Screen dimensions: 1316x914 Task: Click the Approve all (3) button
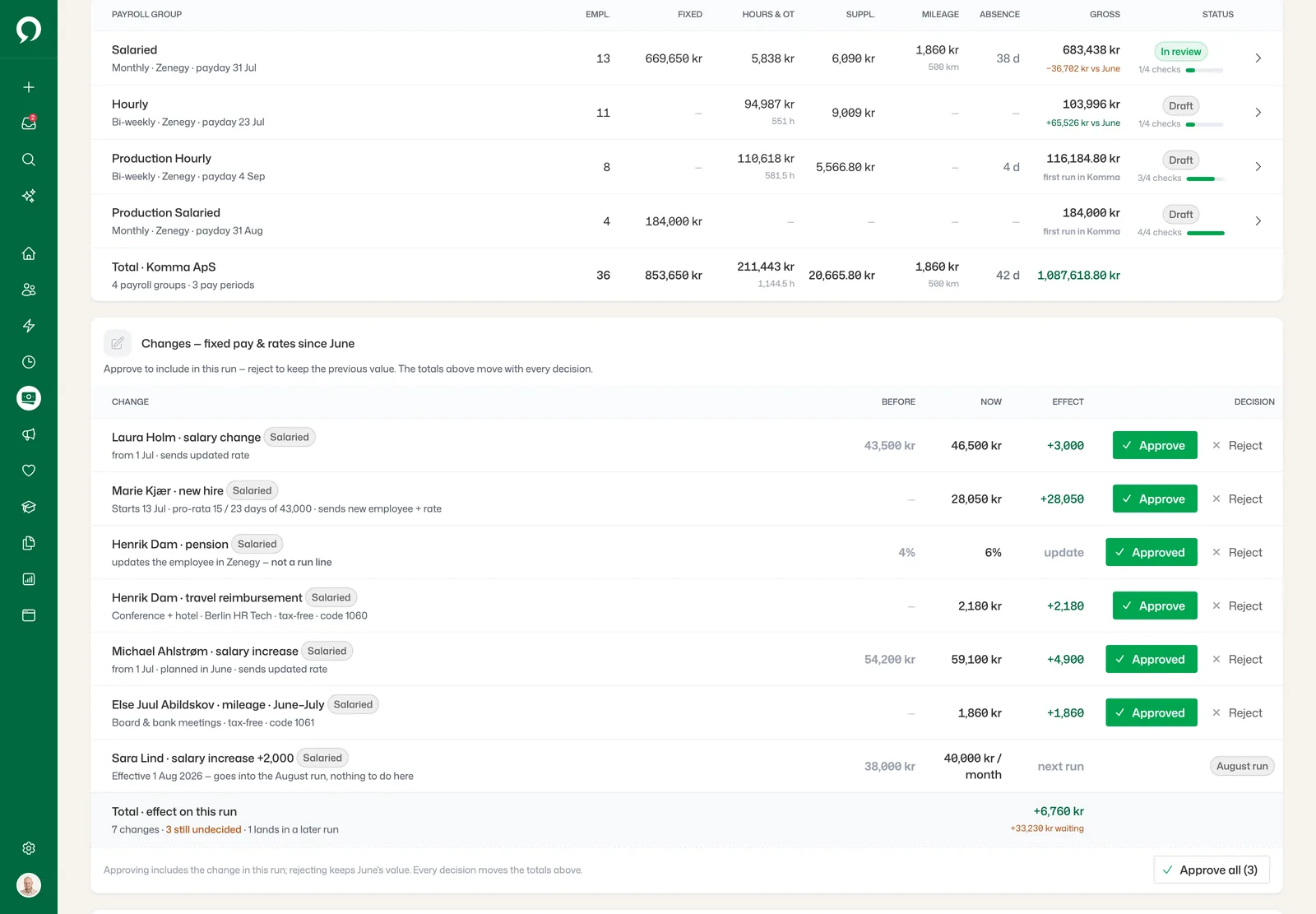(1212, 870)
